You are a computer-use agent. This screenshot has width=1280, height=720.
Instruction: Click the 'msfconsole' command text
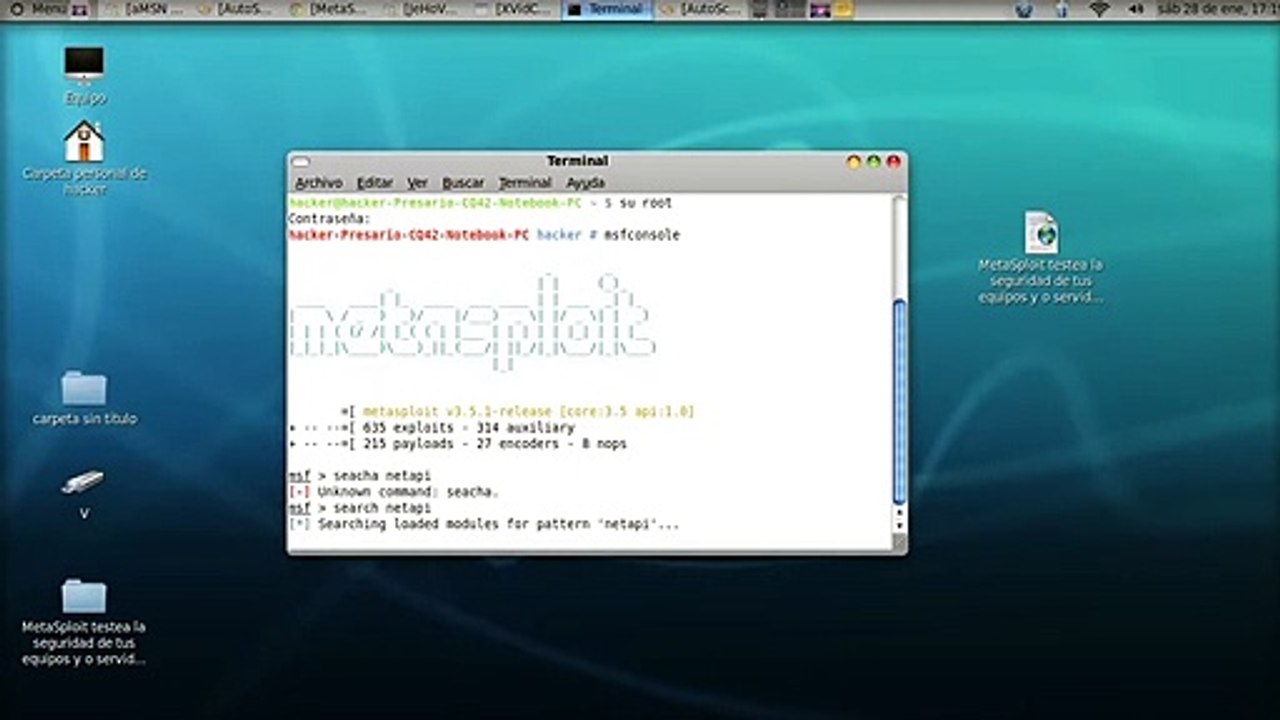tap(641, 235)
